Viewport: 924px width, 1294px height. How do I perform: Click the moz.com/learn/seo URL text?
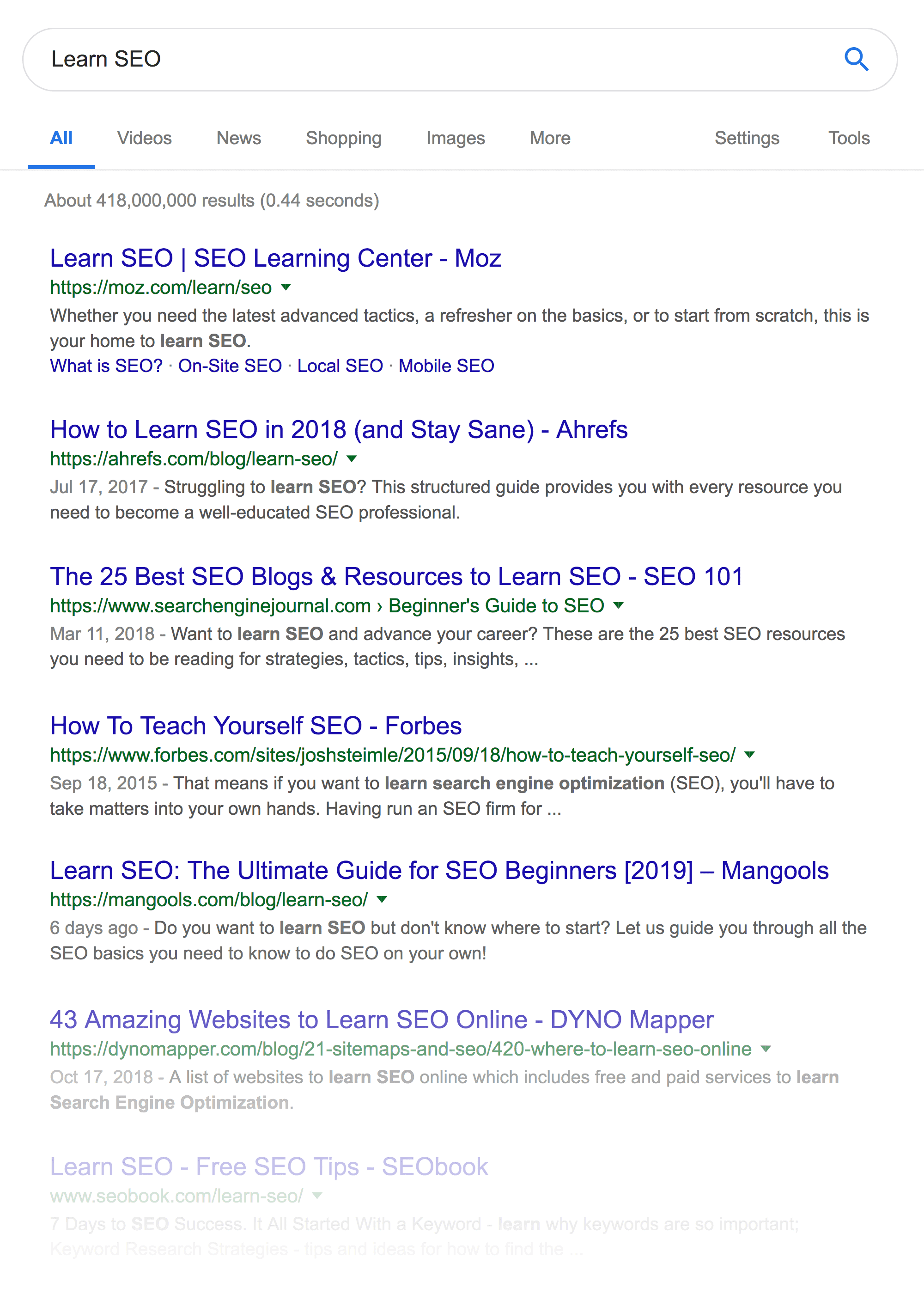tap(161, 287)
